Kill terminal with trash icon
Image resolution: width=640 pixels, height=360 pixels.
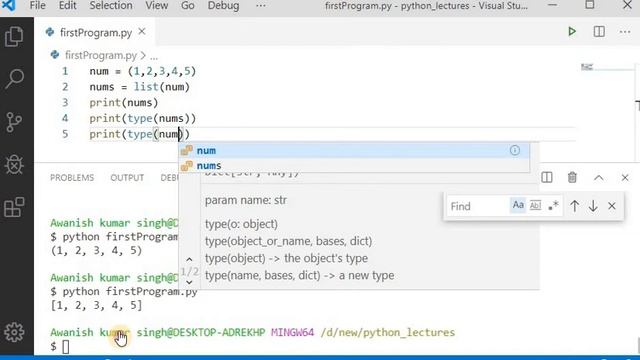click(x=572, y=178)
